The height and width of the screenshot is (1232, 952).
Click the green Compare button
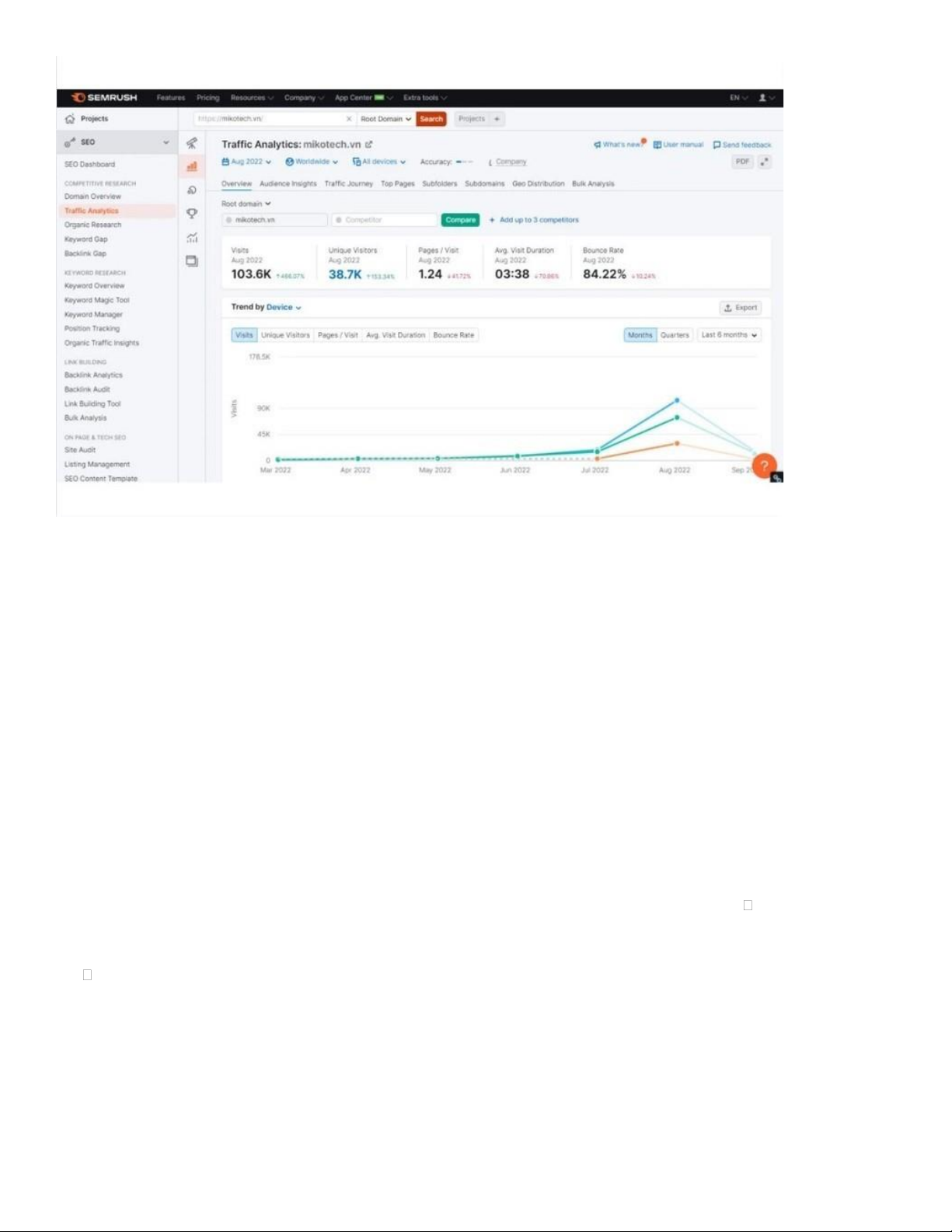(x=460, y=220)
